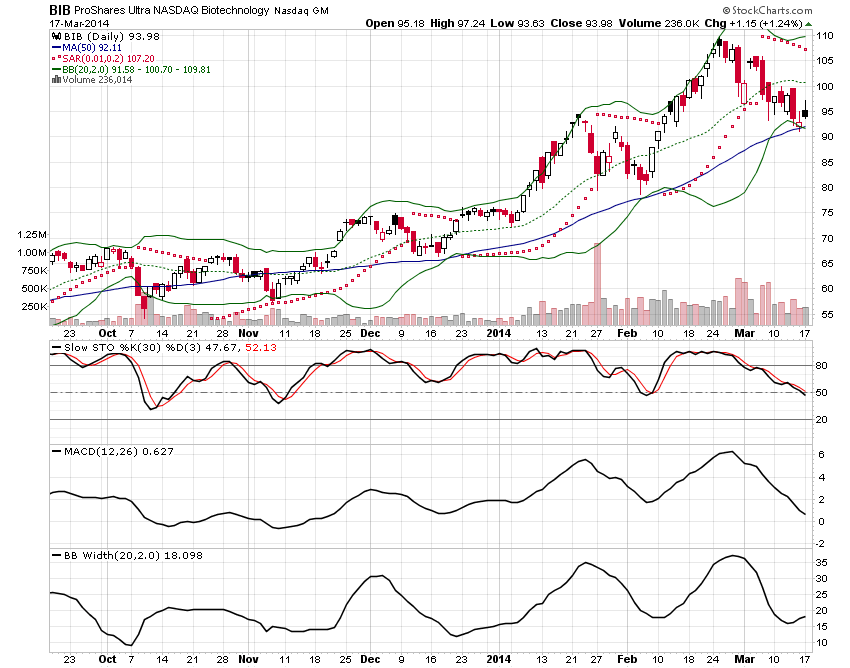Screen dimensions: 850x668
Task: Click the 'Open 95.18' value
Action: click(x=395, y=23)
